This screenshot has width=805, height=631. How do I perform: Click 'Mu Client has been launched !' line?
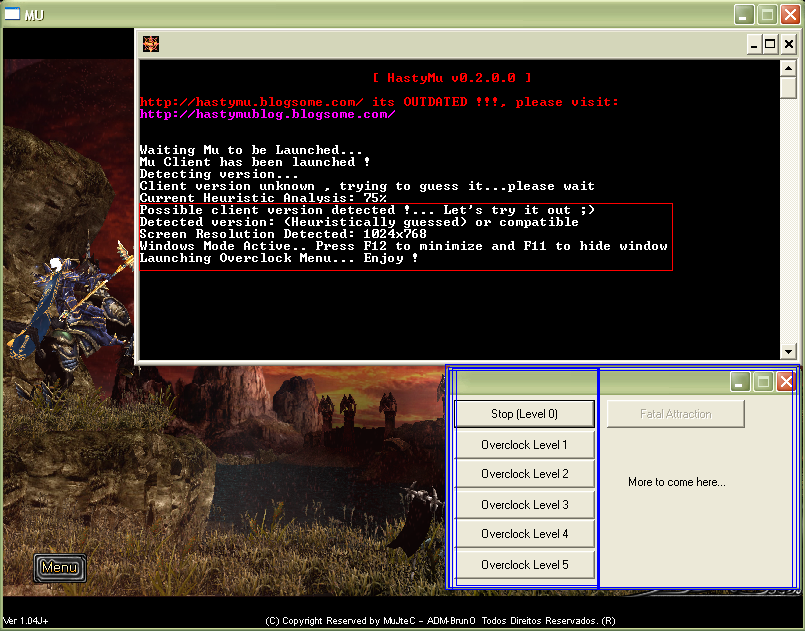tap(255, 162)
